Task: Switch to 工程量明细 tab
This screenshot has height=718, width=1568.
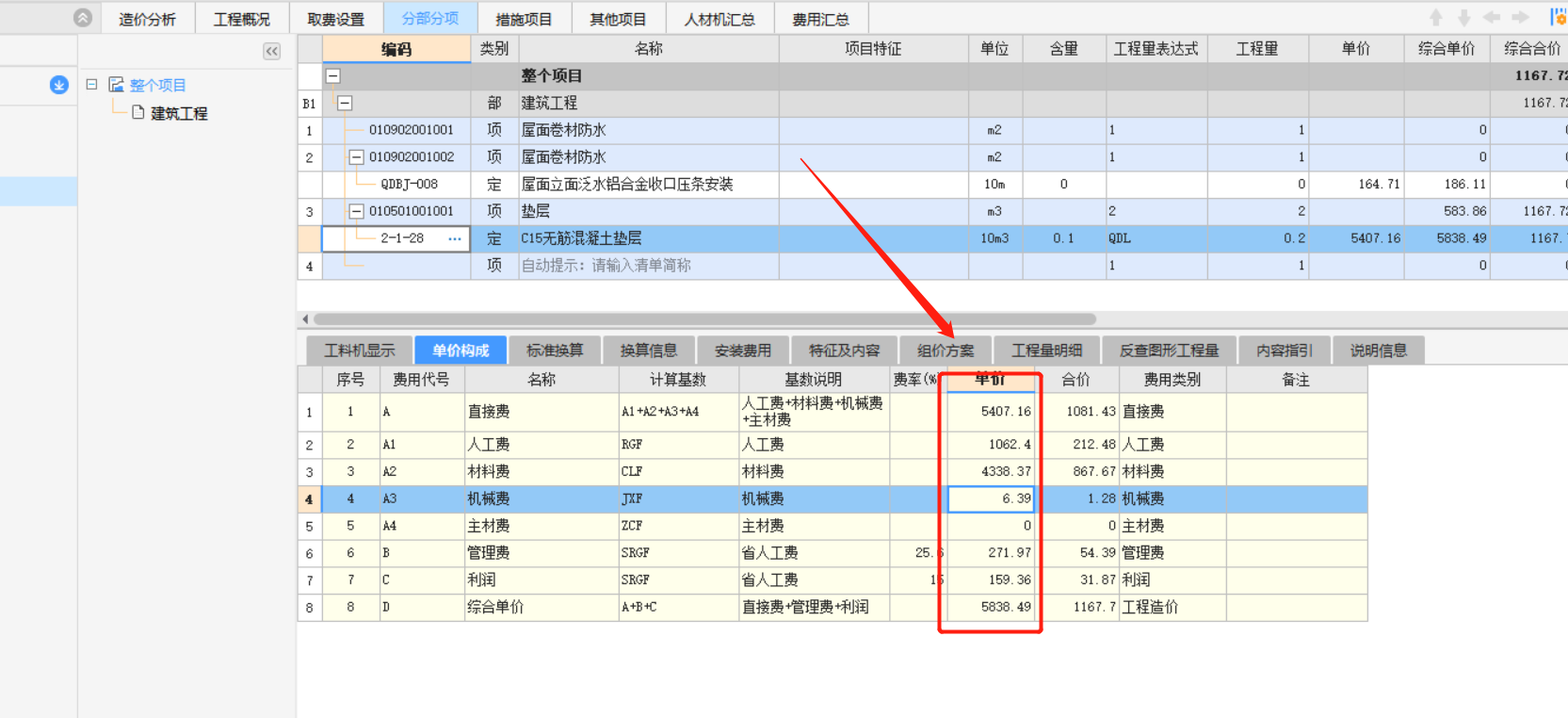Action: [1047, 351]
